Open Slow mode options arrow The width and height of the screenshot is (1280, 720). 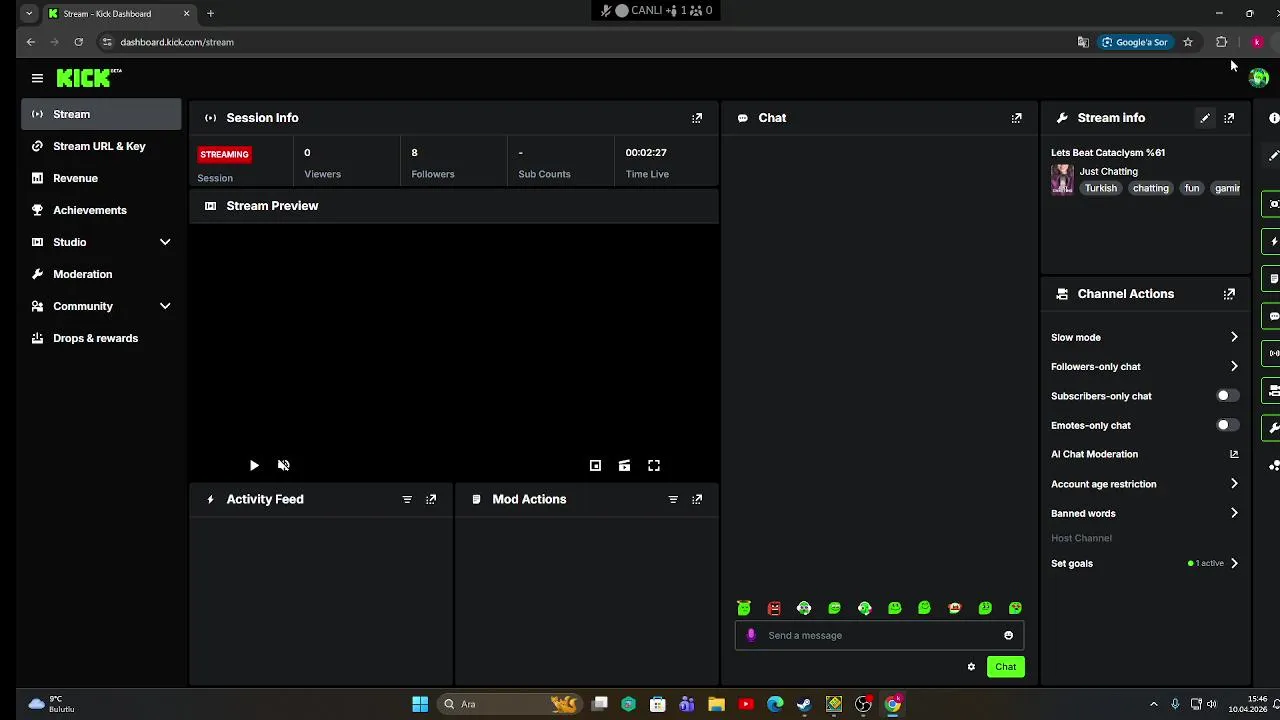coord(1234,337)
